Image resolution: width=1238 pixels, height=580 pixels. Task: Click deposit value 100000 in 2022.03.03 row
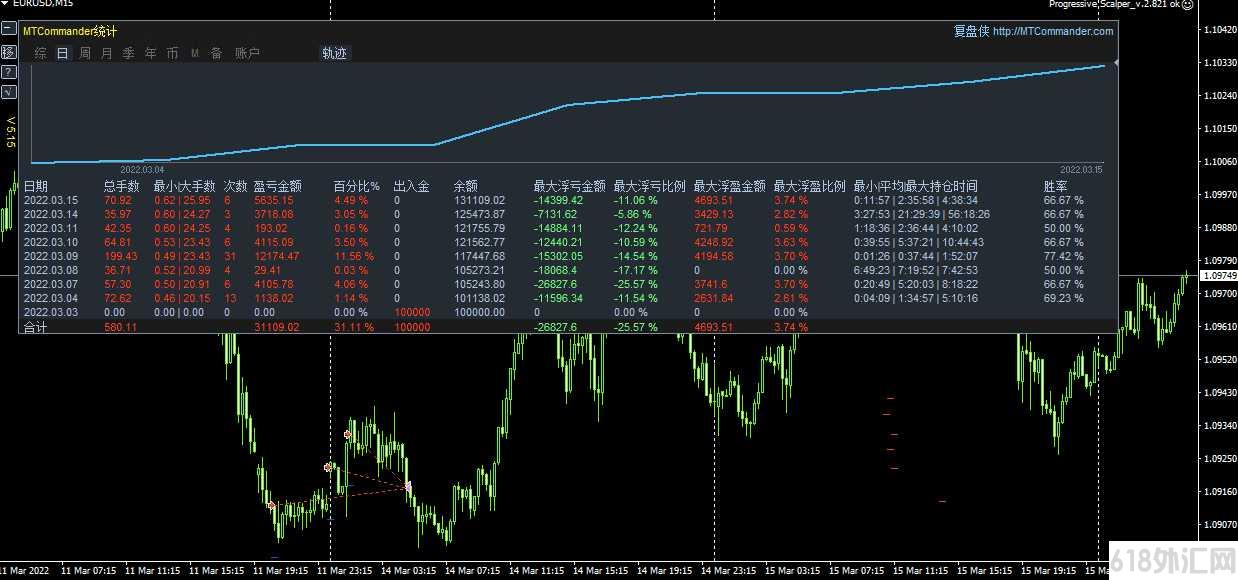click(412, 312)
